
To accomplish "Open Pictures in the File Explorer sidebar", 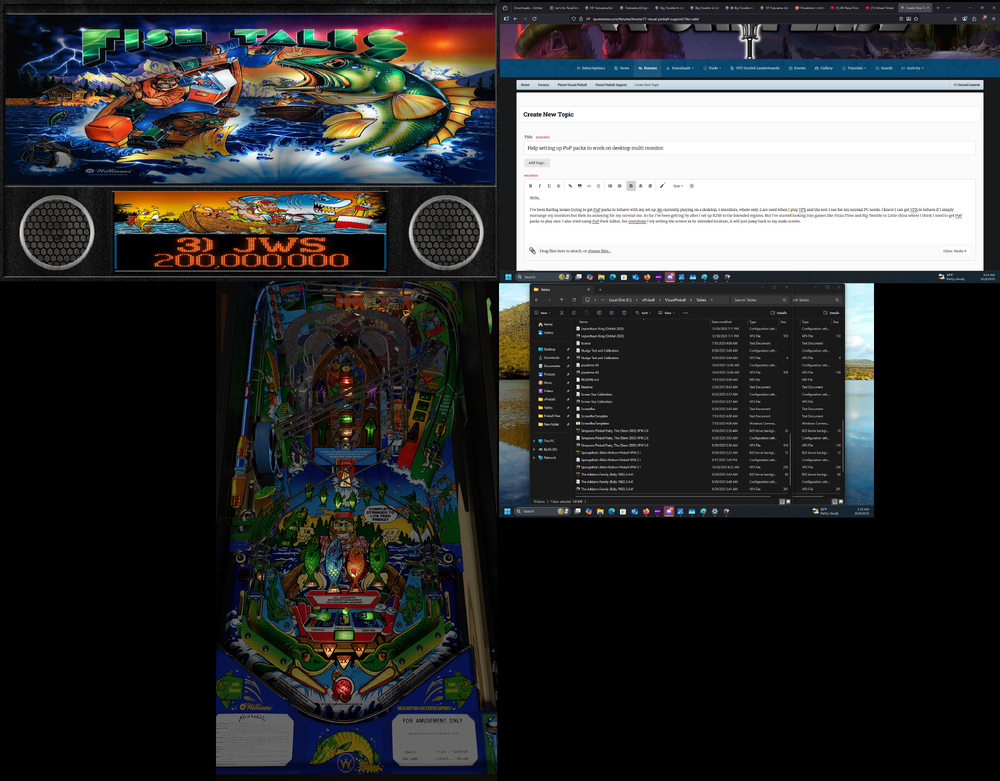I will (549, 374).
